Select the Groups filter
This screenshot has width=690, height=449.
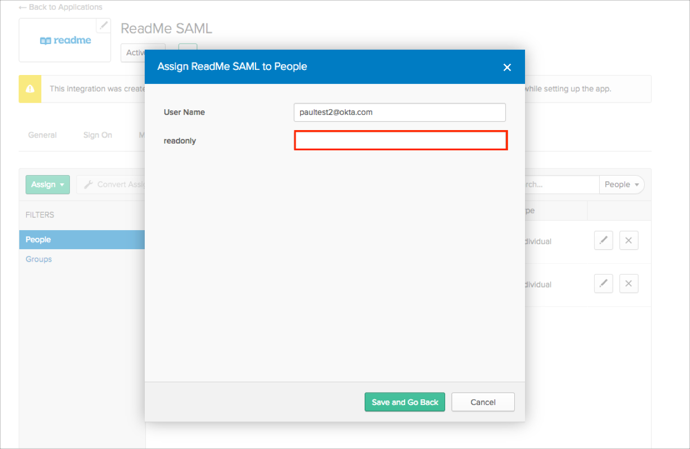click(x=39, y=259)
